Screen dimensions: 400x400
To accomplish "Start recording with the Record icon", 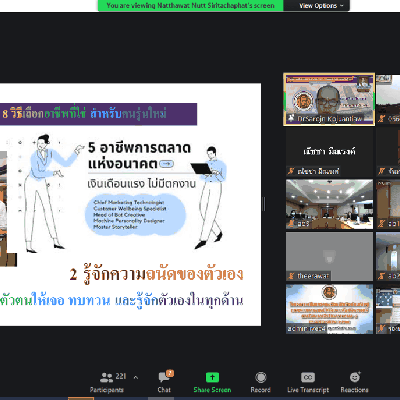I will coord(261,377).
